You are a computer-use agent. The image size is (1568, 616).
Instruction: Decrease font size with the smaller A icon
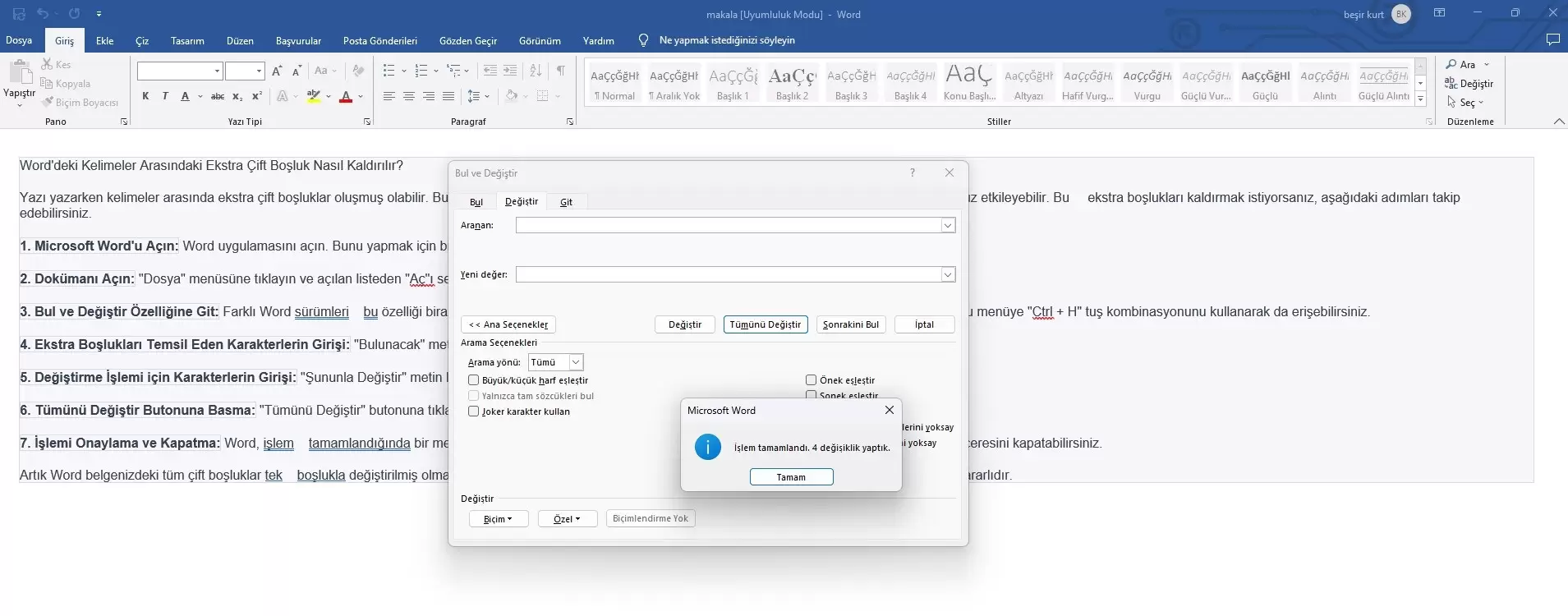pos(297,71)
